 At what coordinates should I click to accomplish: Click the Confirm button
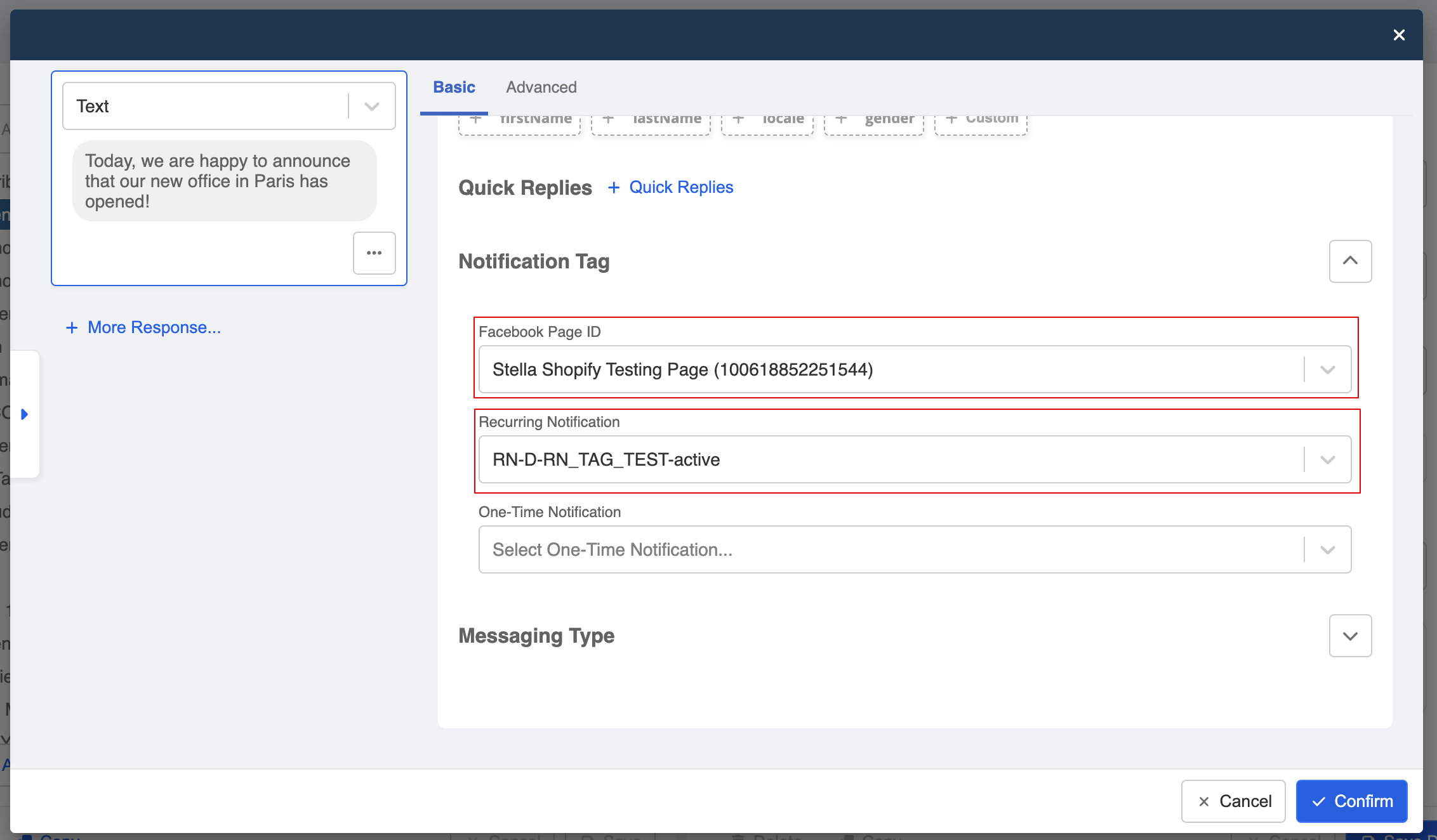click(1351, 801)
